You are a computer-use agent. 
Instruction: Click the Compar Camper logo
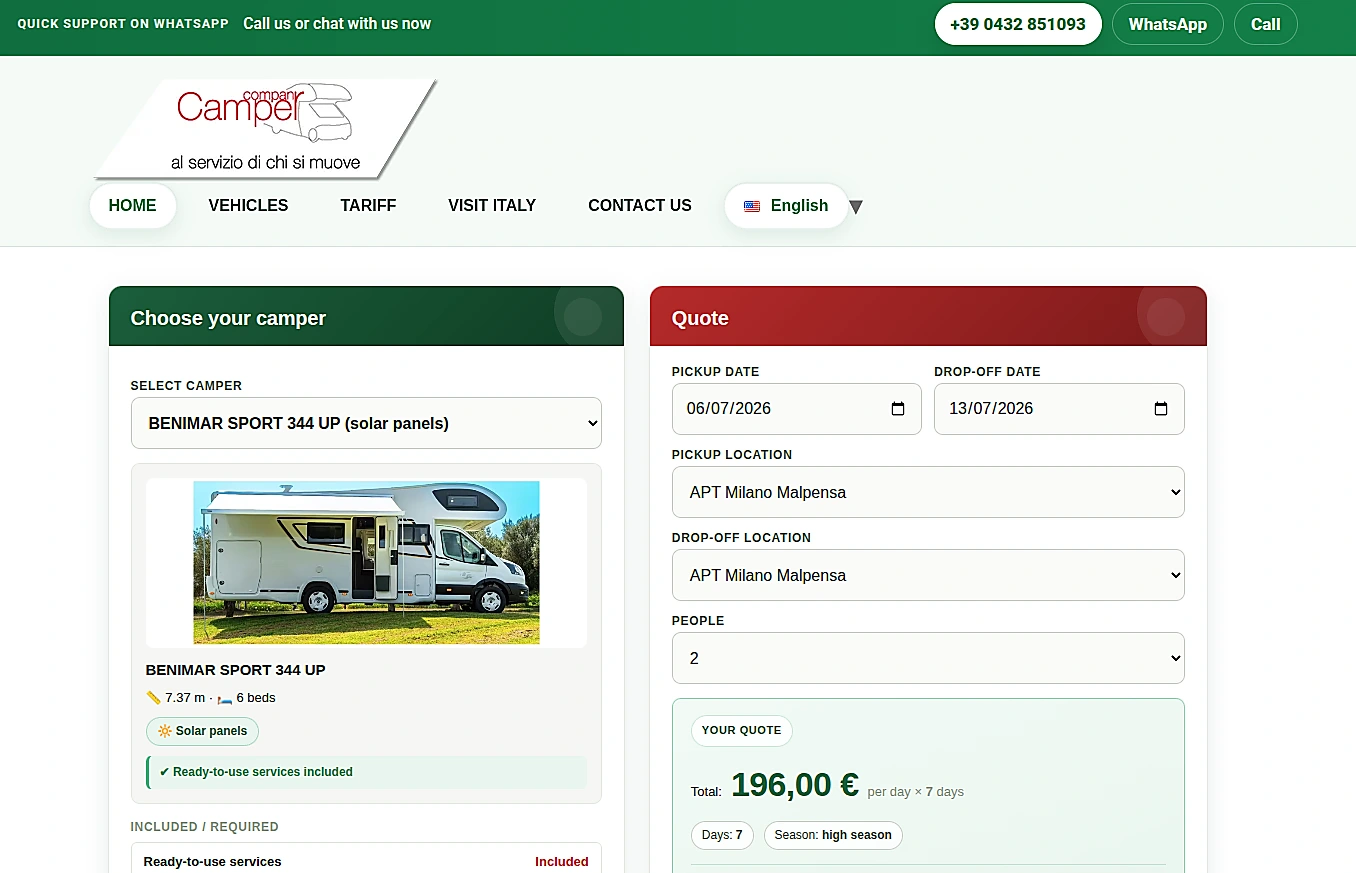click(266, 128)
